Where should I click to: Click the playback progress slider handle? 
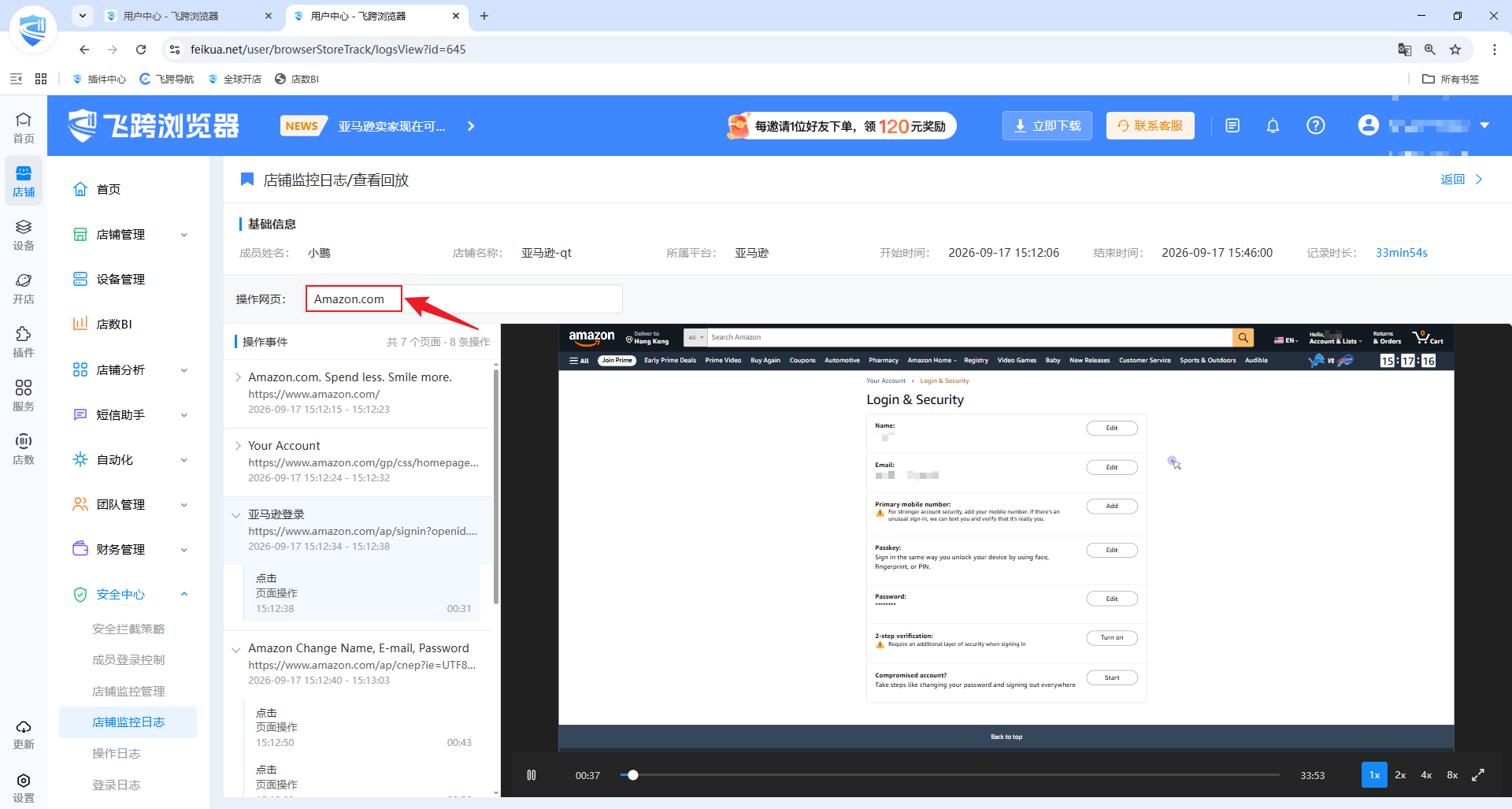[x=632, y=775]
